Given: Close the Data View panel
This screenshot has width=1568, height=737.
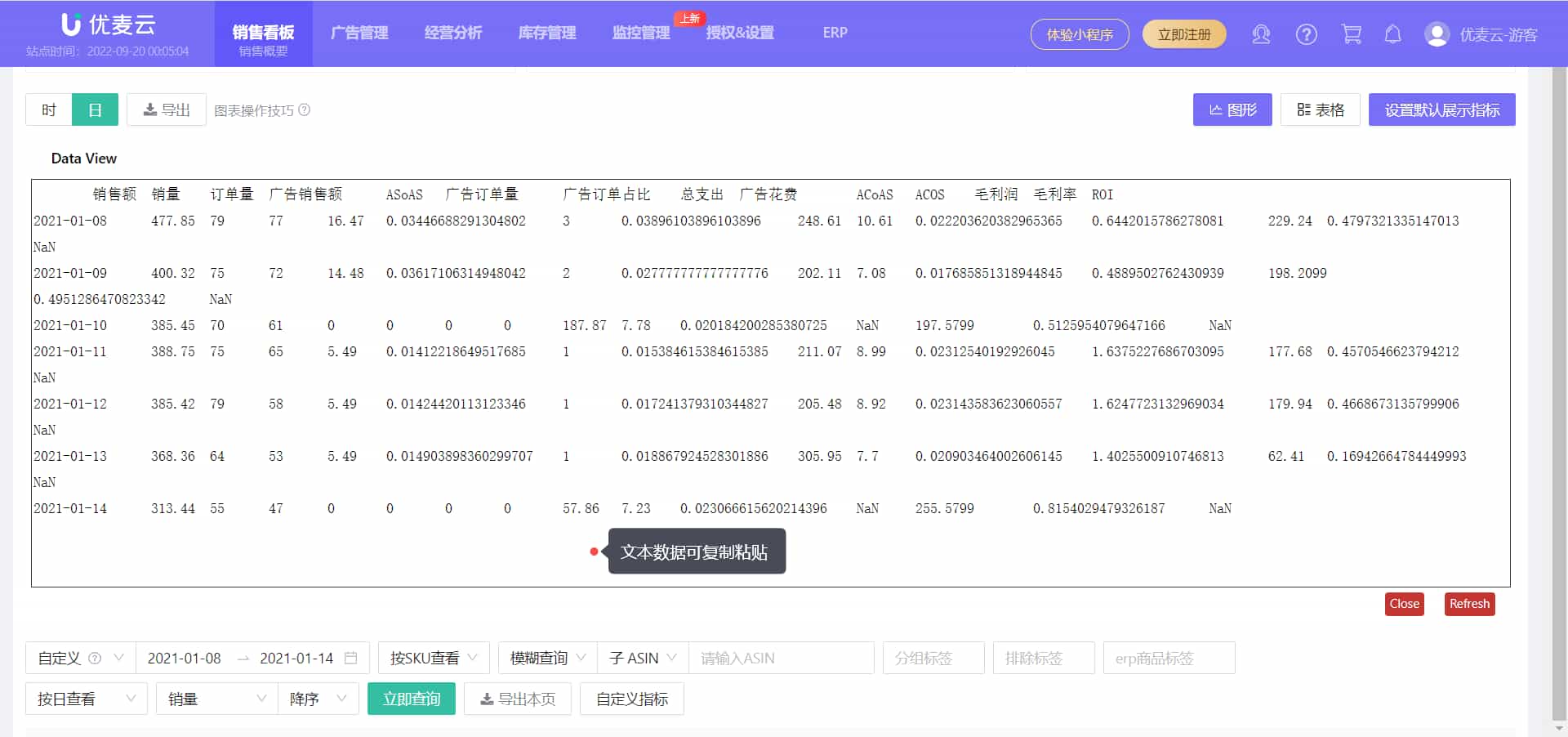Looking at the screenshot, I should pos(1404,604).
